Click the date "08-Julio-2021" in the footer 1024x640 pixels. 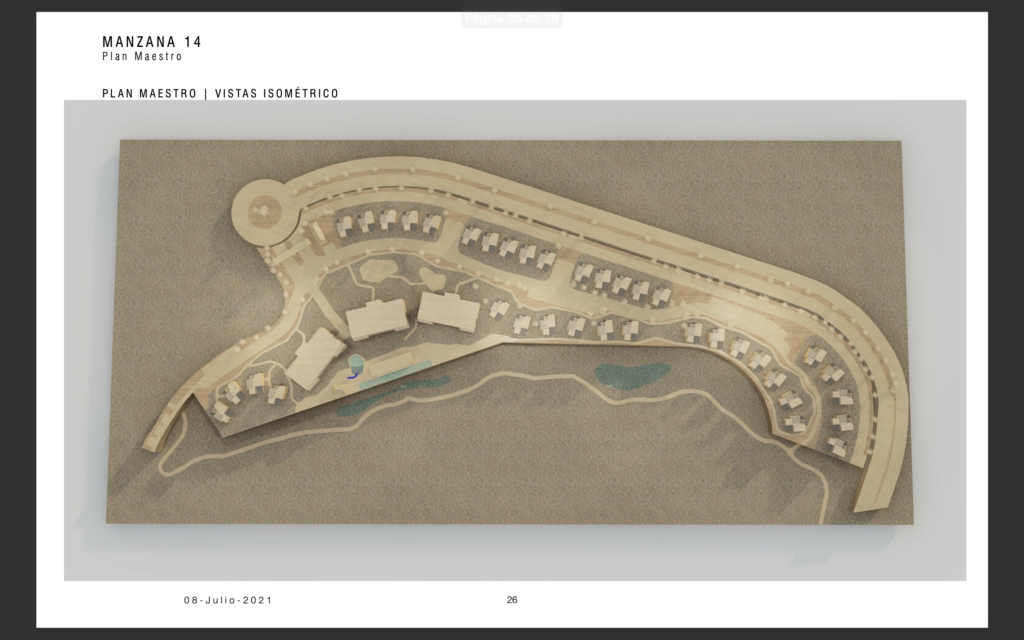(227, 600)
